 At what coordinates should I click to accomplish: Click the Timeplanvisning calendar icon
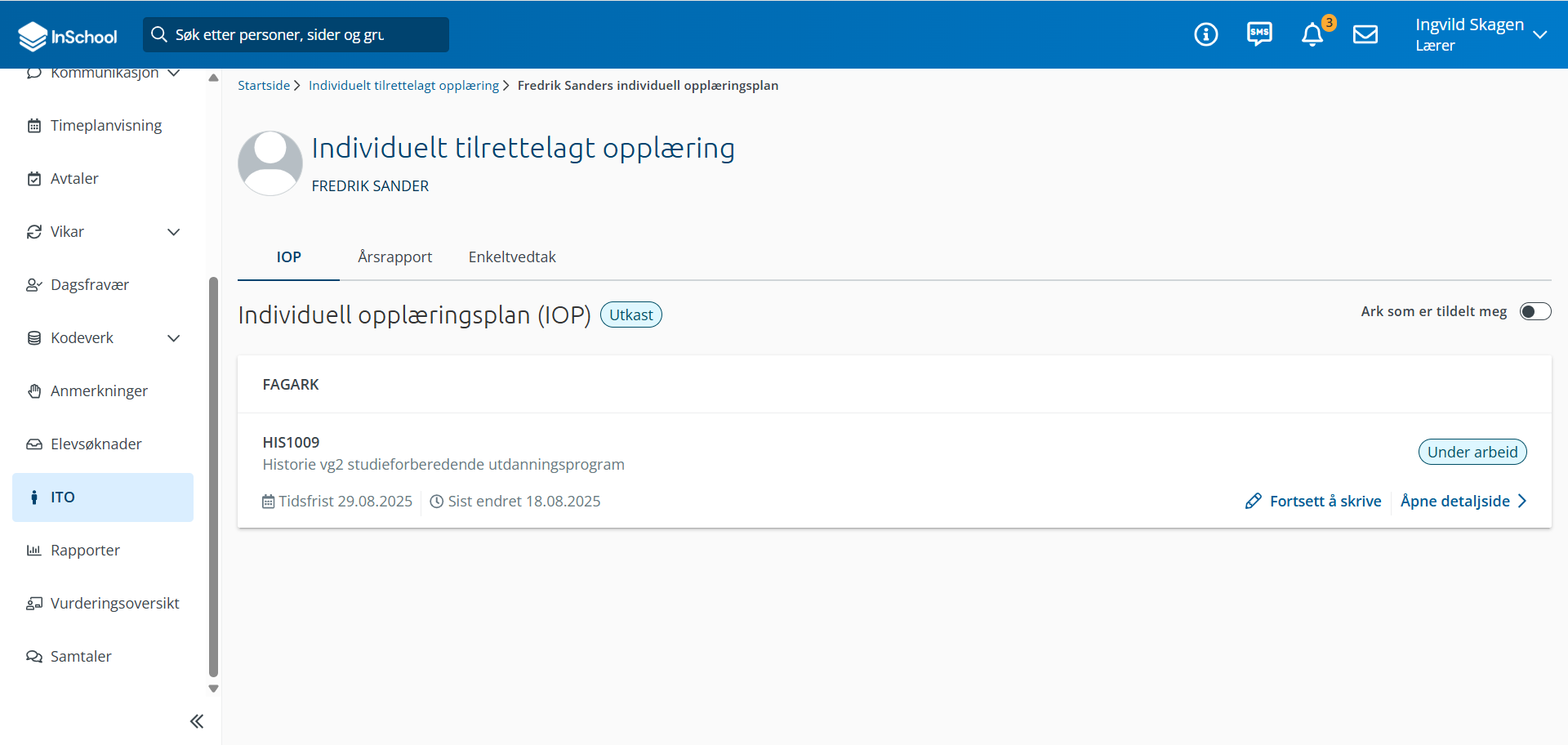34,126
